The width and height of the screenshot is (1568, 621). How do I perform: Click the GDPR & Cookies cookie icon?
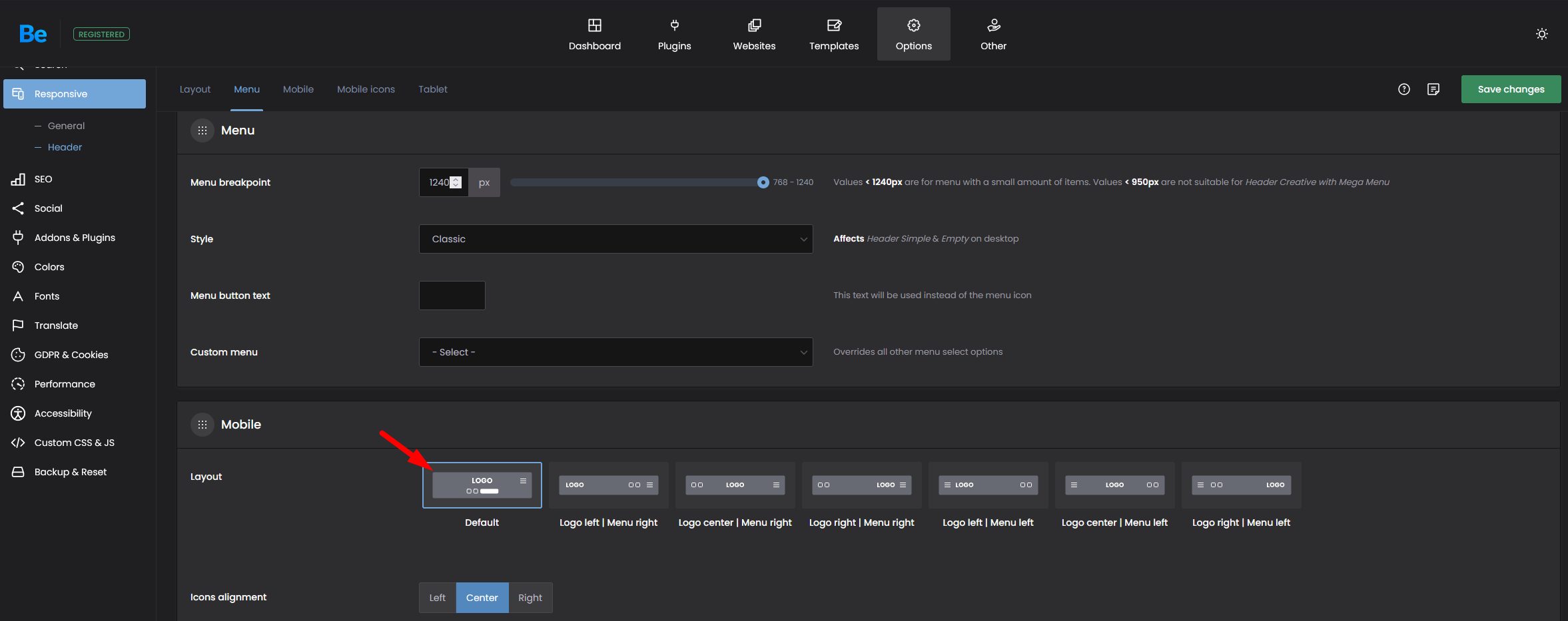[18, 355]
